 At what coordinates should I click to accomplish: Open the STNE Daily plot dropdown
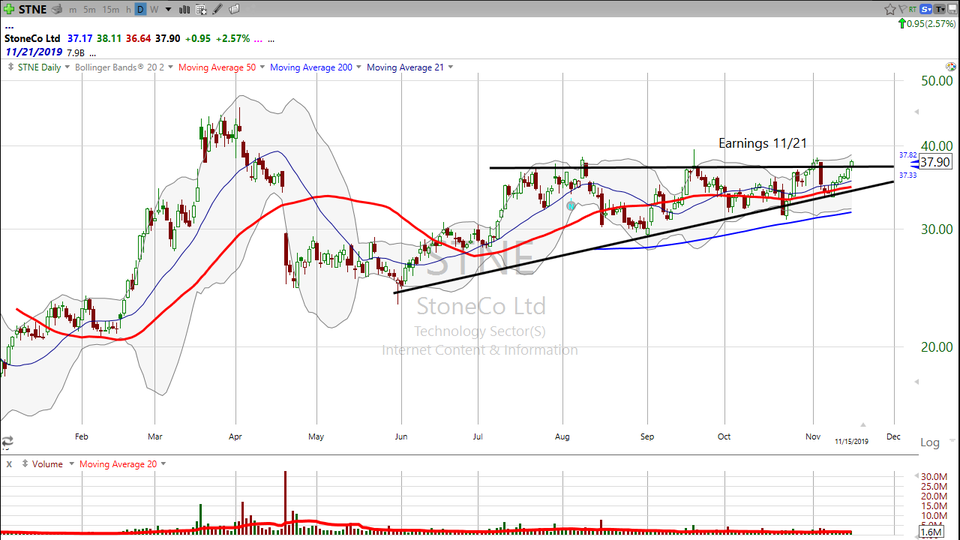coord(67,67)
